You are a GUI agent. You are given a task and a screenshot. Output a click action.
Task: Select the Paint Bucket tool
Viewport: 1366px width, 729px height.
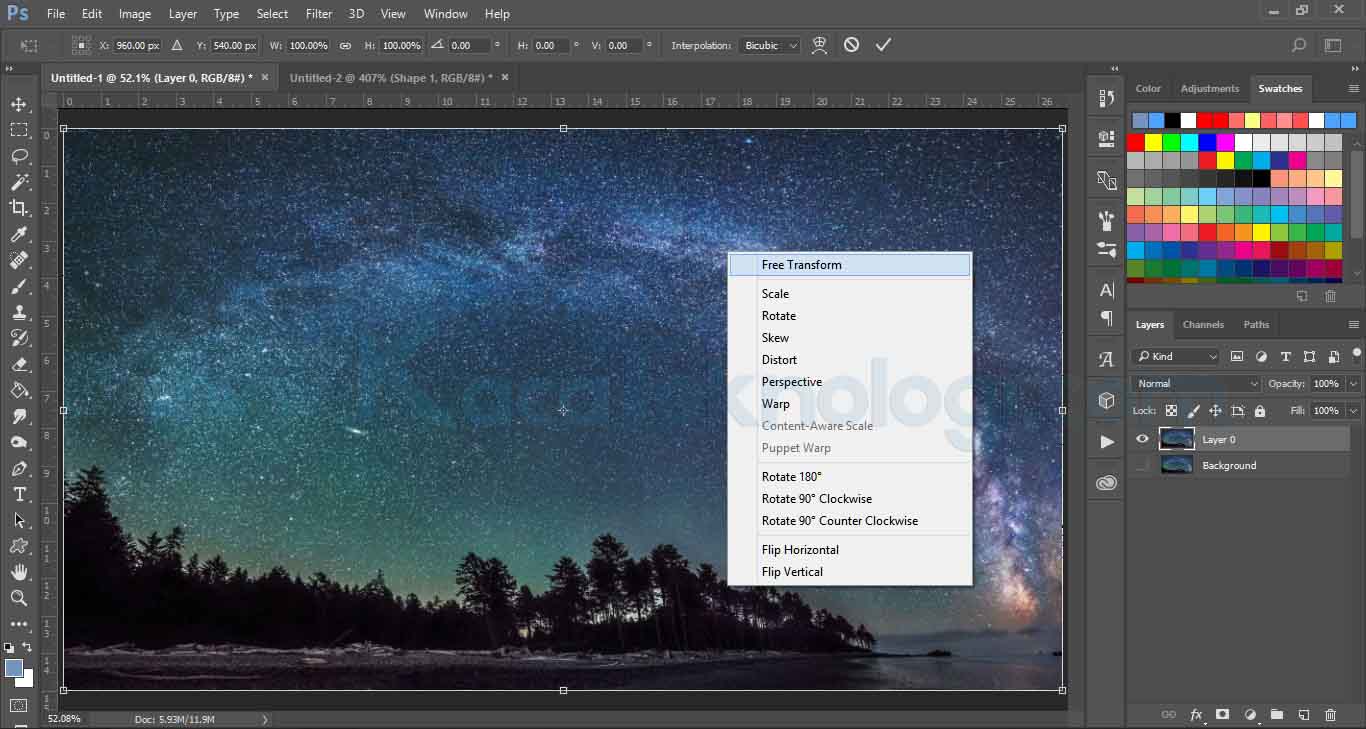pyautogui.click(x=19, y=390)
